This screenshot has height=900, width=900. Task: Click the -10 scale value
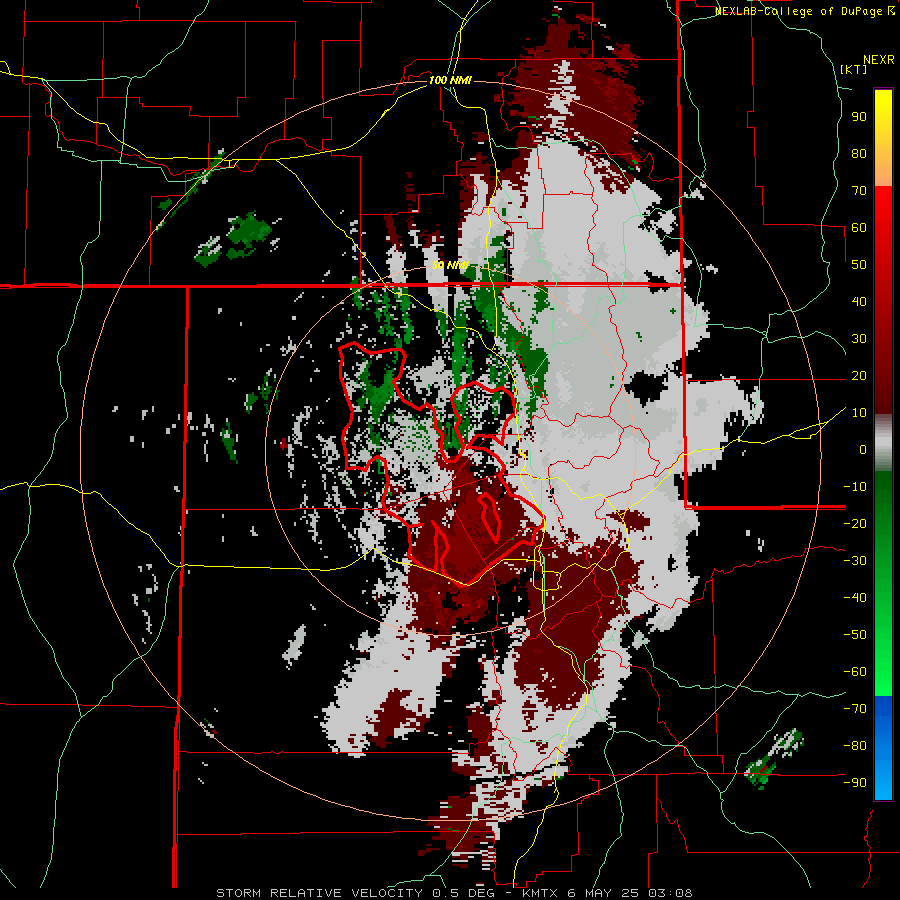[x=855, y=487]
